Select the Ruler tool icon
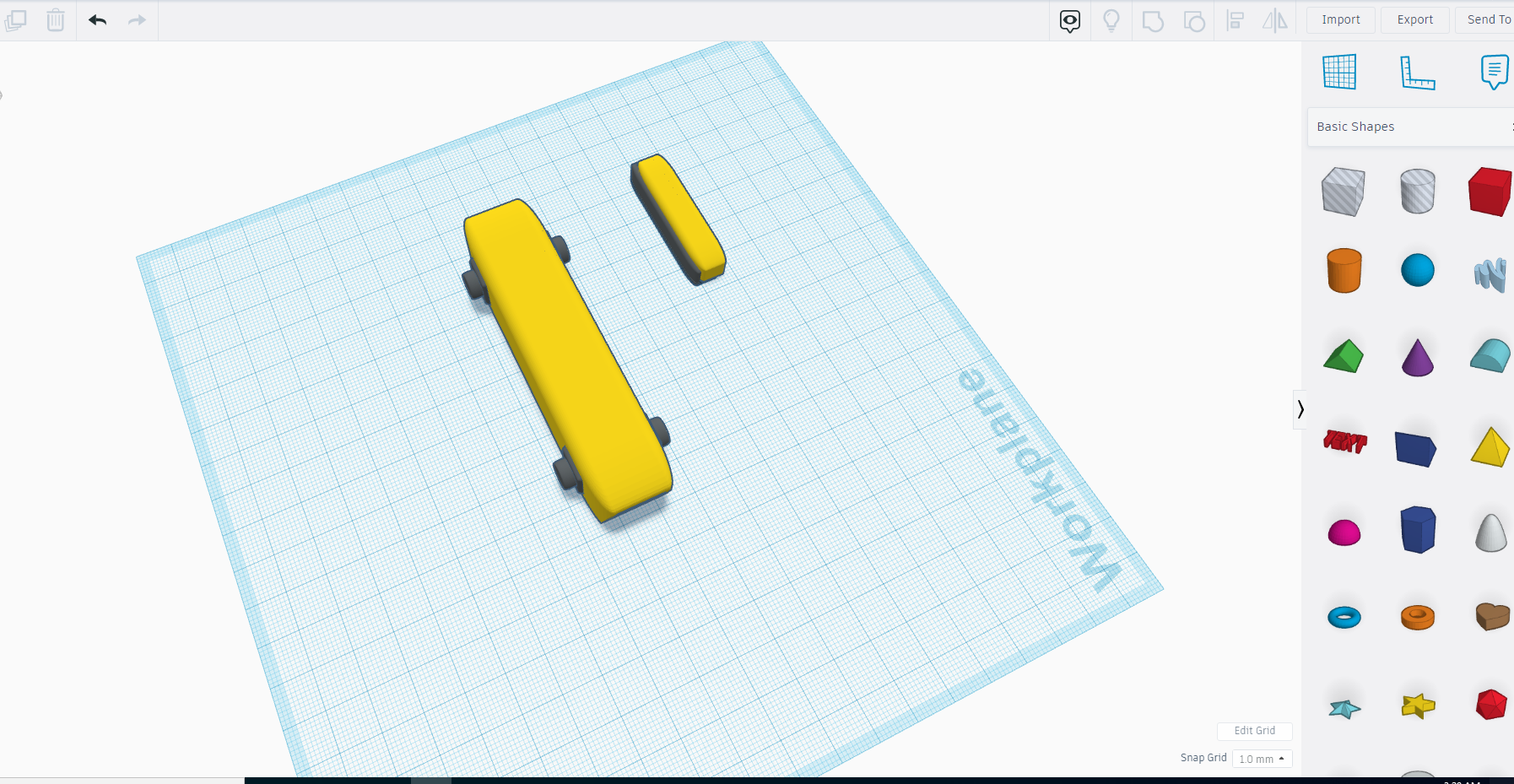The width and height of the screenshot is (1514, 784). tap(1418, 73)
